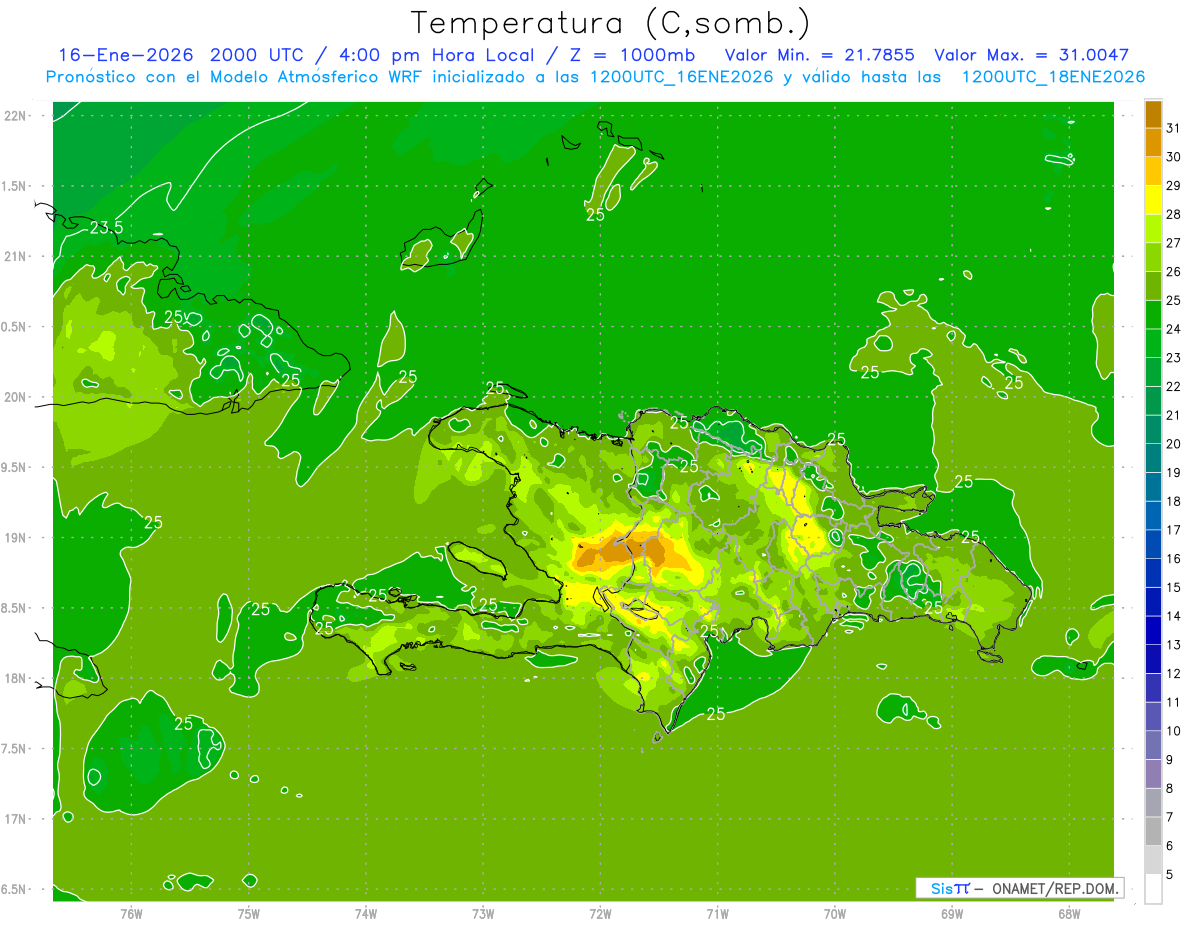Click the '68W' longitude axis label
This screenshot has width=1200, height=927.
pos(1069,914)
